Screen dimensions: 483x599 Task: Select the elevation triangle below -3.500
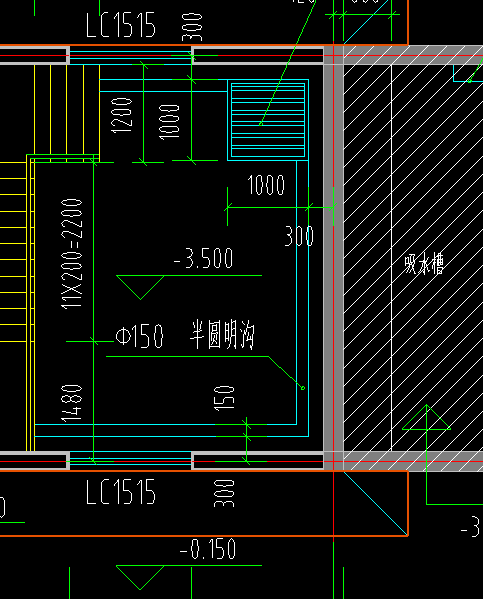click(x=140, y=287)
